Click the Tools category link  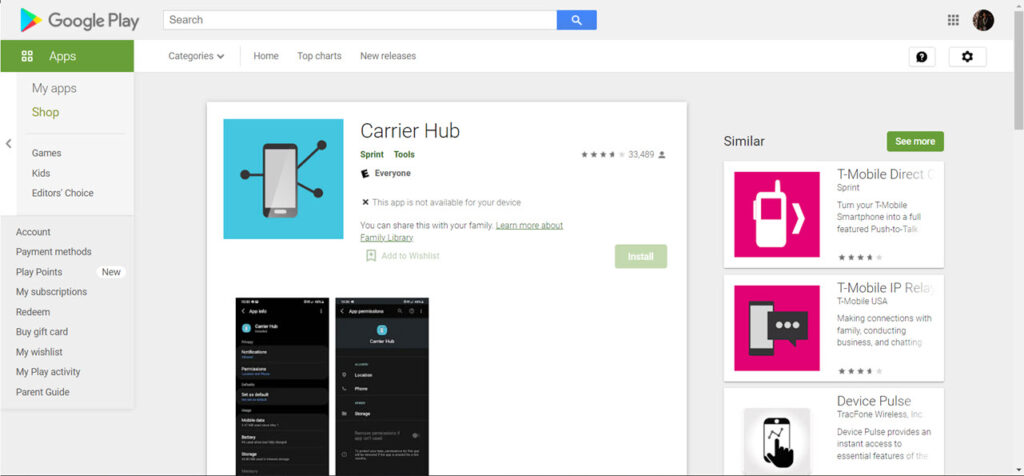coord(404,155)
